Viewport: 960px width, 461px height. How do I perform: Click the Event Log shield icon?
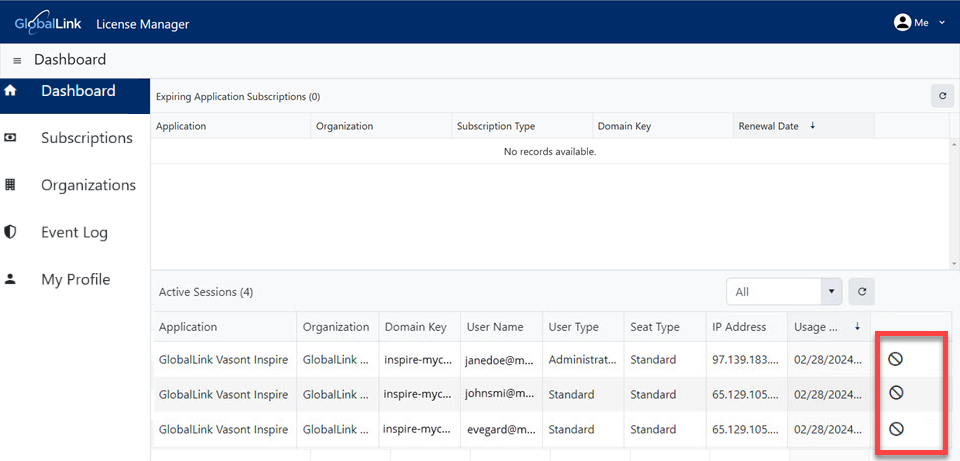point(10,232)
